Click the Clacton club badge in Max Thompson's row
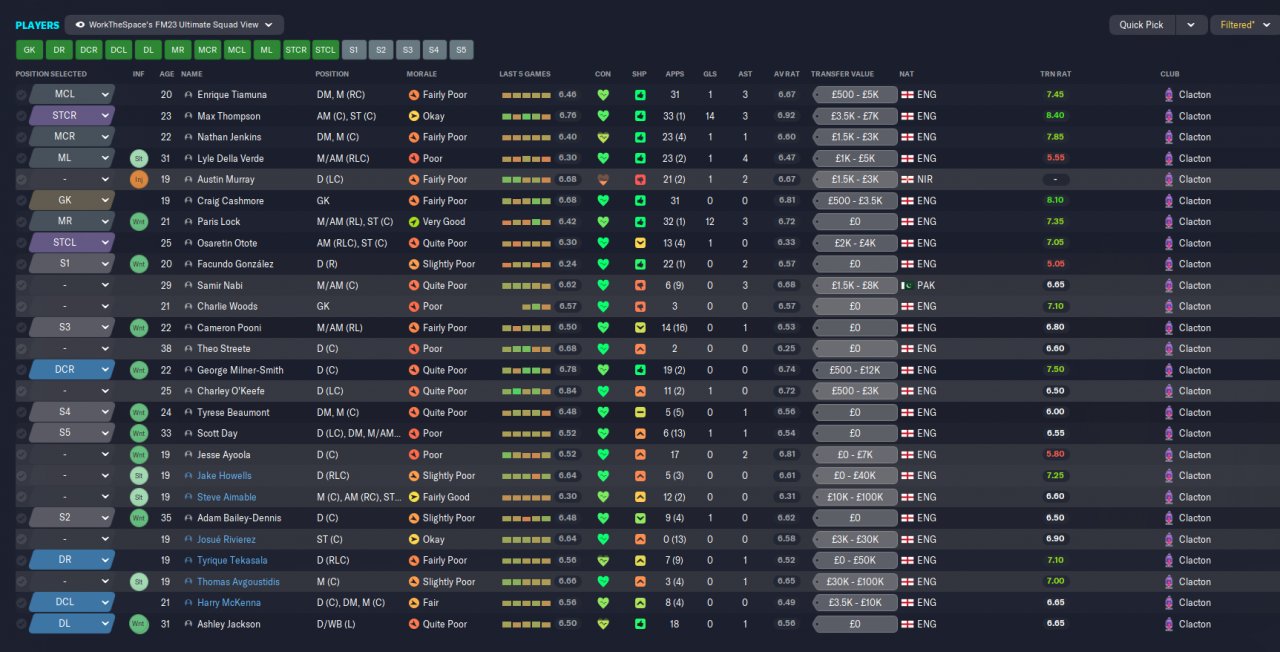Screen dimensions: 1280x652 coord(1169,116)
